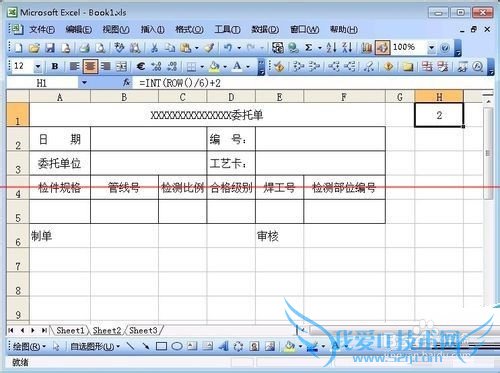
Task: Open the fill color palette arrow
Action: click(225, 67)
